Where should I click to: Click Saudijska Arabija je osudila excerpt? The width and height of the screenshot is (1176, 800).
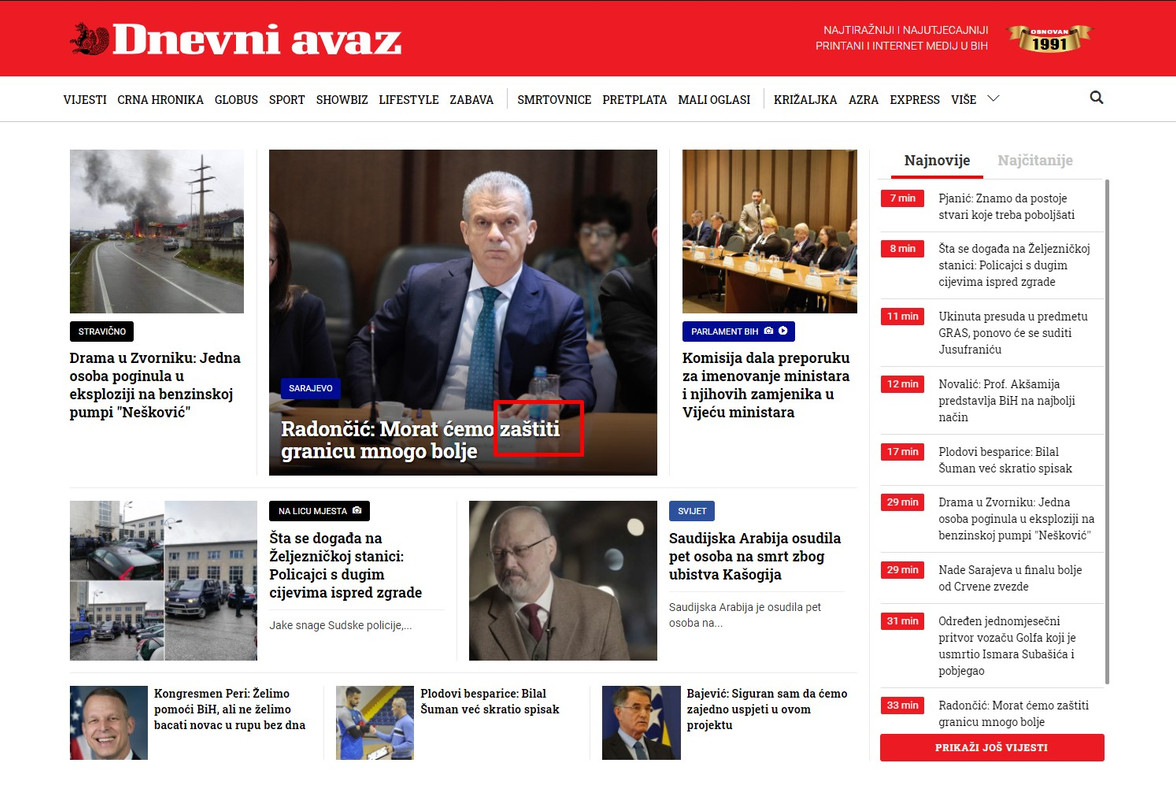[x=745, y=615]
